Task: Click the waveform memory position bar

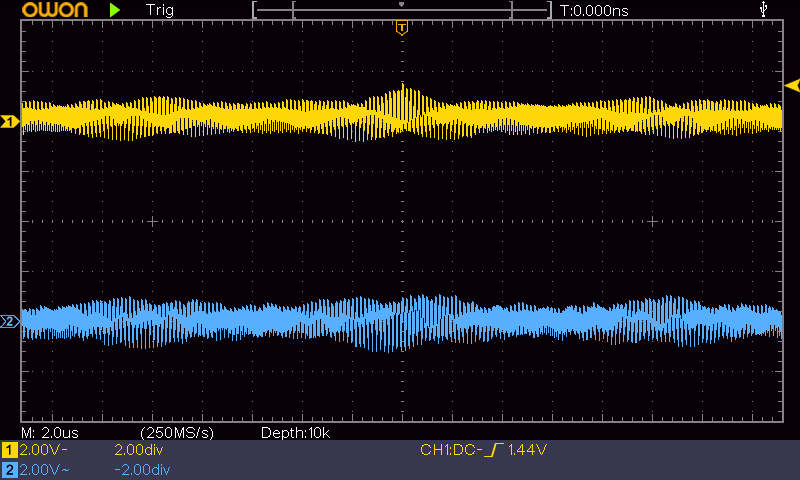Action: click(x=401, y=10)
